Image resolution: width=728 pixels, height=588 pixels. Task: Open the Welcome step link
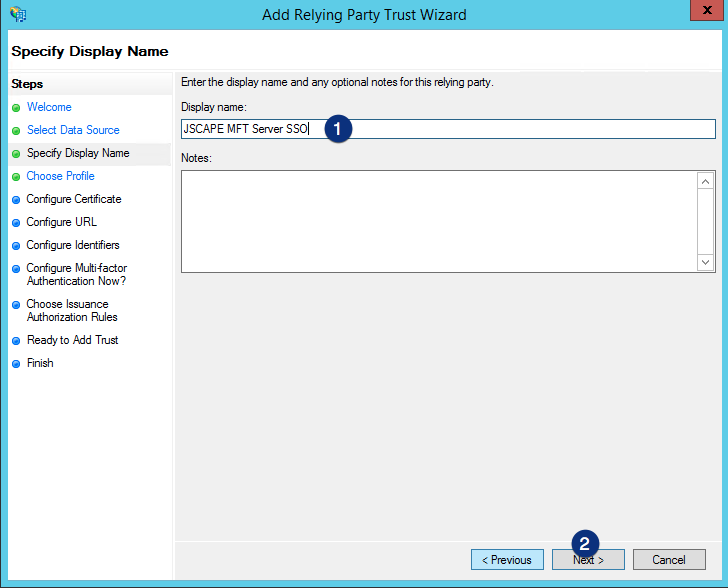pyautogui.click(x=49, y=107)
